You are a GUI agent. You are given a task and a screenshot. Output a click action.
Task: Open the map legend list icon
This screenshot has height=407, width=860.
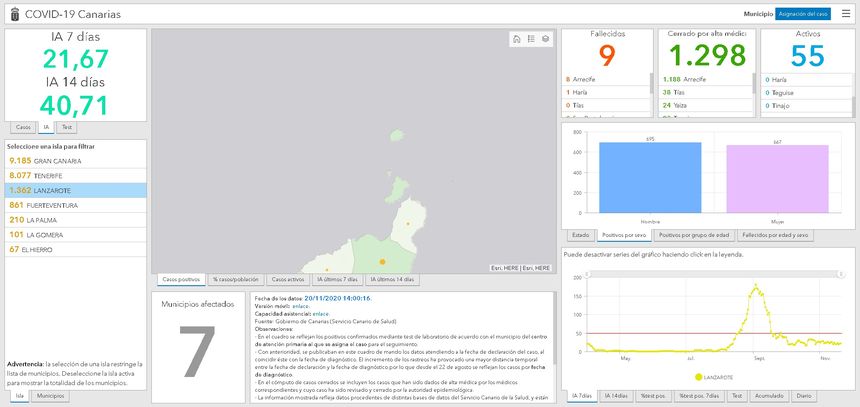(531, 39)
